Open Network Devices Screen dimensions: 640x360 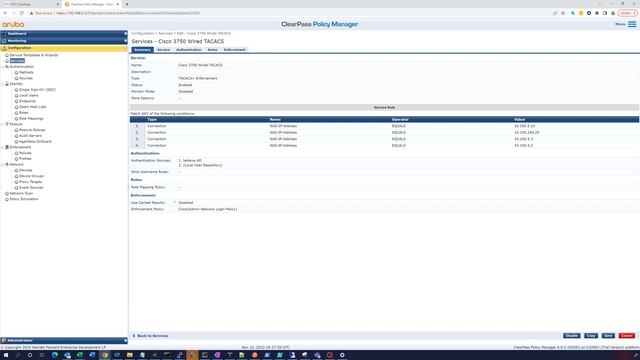26,170
